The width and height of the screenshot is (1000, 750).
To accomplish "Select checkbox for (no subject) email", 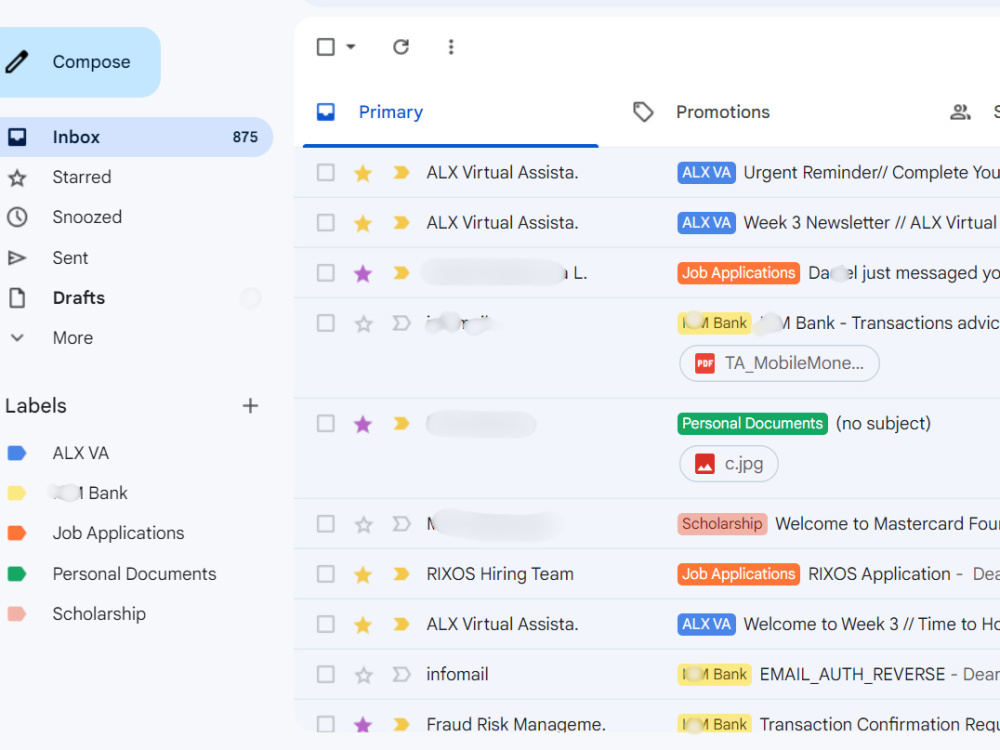I will (x=326, y=423).
